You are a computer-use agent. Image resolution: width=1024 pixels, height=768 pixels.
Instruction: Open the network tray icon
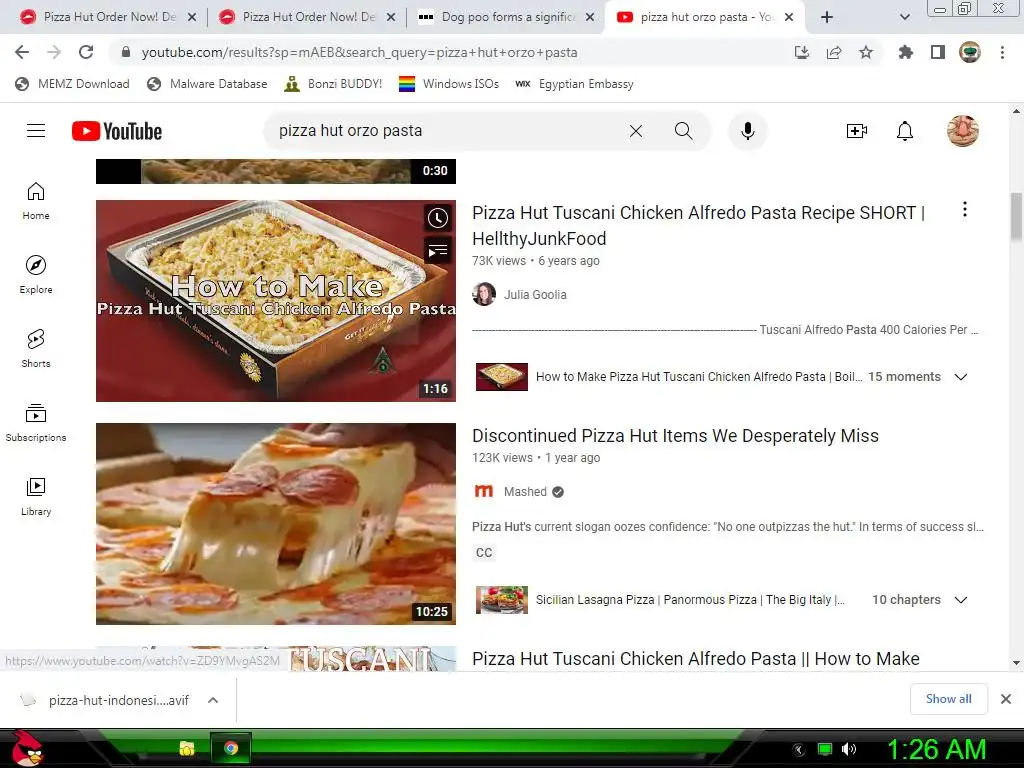tap(825, 749)
